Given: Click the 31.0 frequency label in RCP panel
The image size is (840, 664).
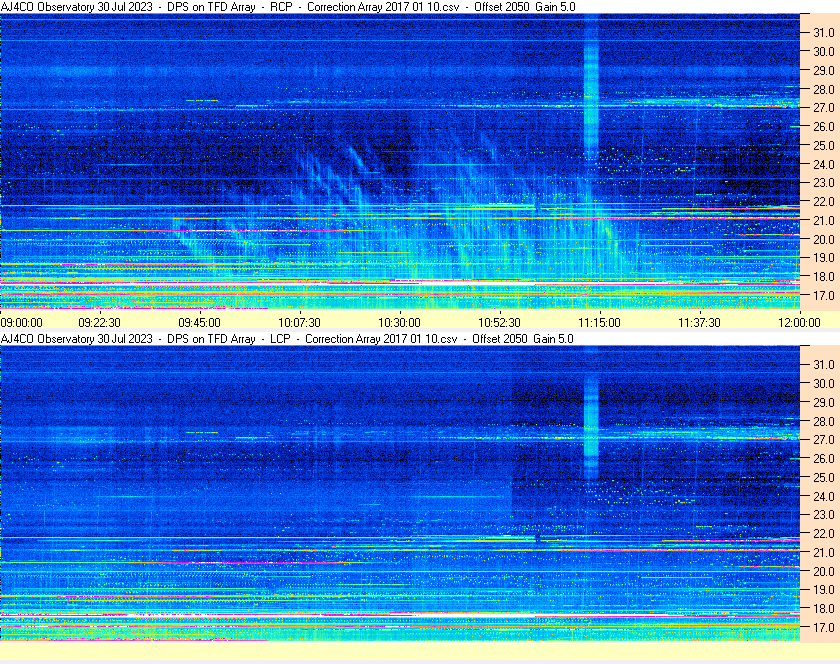Looking at the screenshot, I should [823, 32].
